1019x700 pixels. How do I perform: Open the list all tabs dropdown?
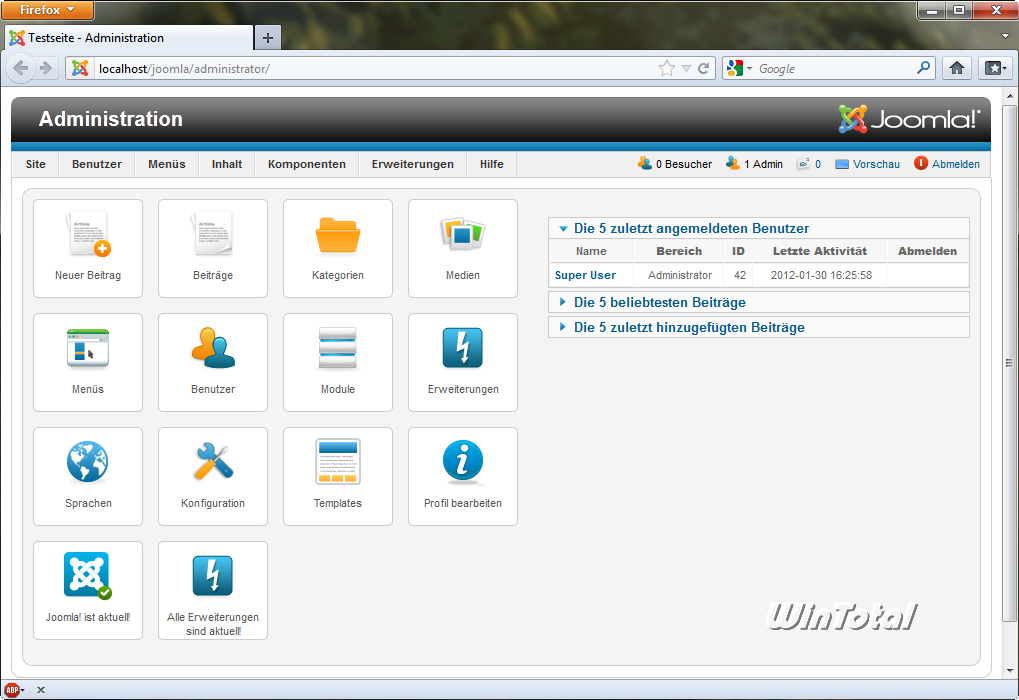tap(1006, 36)
